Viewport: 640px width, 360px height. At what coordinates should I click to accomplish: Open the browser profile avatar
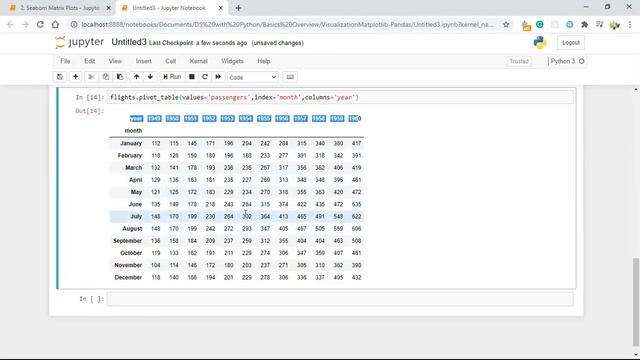(x=614, y=25)
